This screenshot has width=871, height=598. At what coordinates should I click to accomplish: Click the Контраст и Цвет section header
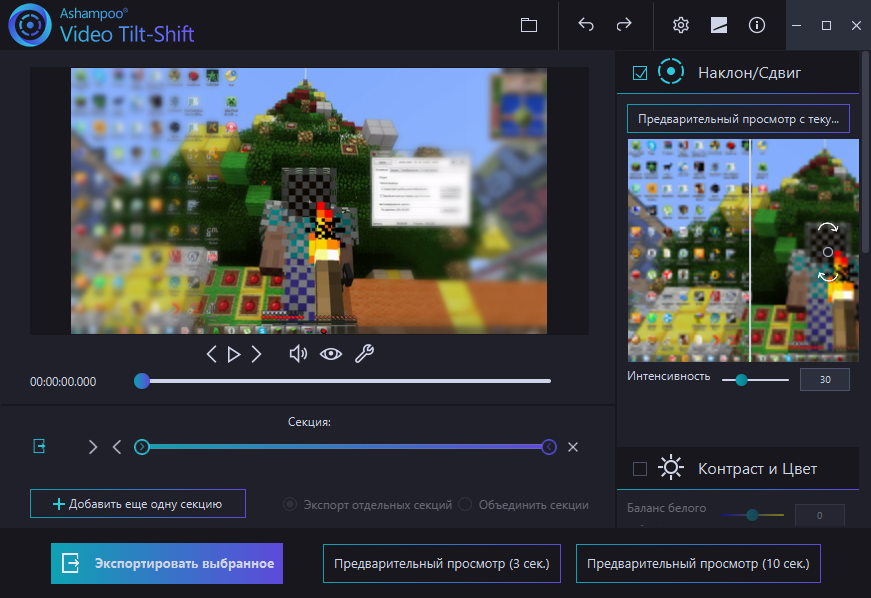click(x=738, y=469)
